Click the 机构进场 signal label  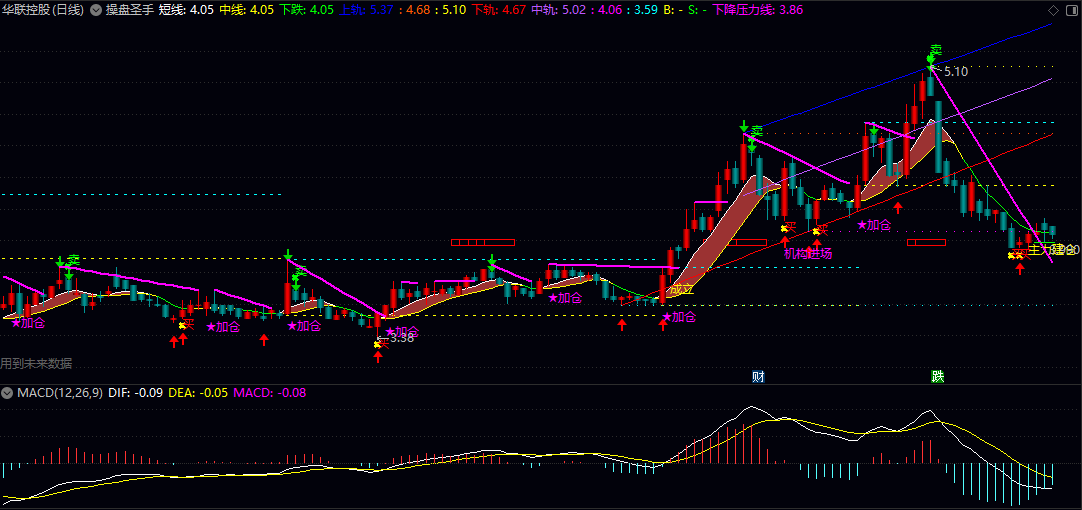tap(808, 253)
